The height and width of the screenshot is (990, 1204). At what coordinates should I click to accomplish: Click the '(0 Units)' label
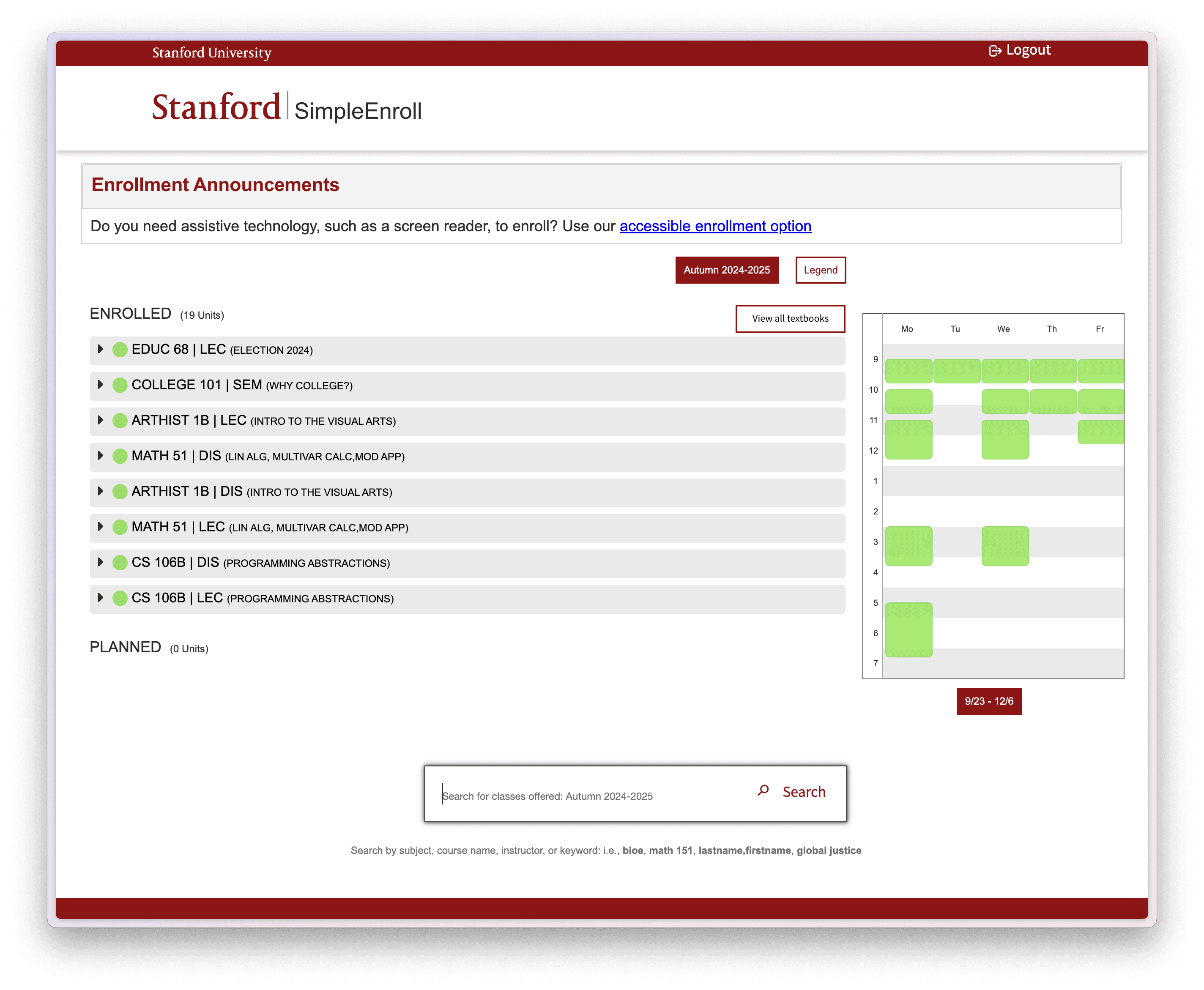coord(189,649)
